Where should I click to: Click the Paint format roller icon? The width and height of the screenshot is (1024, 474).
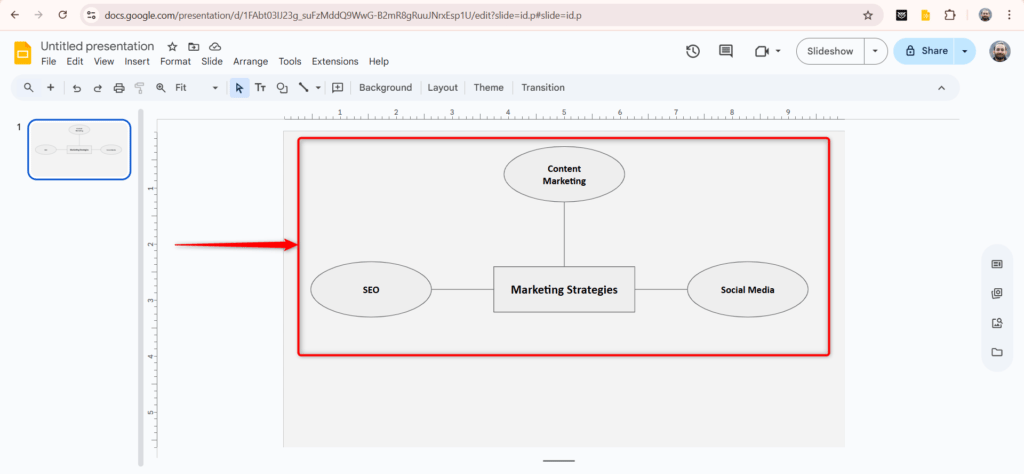(140, 88)
